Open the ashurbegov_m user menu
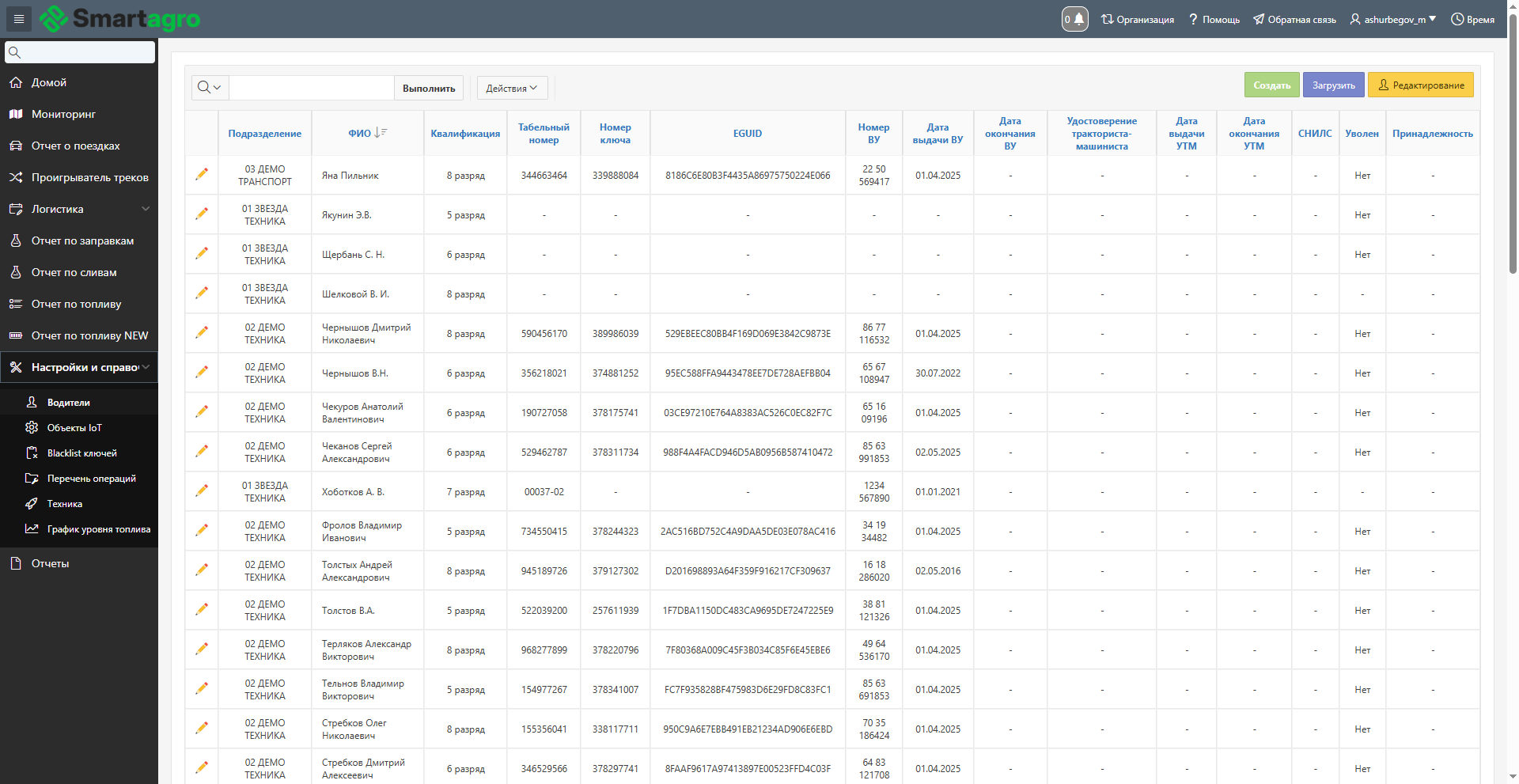 pos(1393,19)
